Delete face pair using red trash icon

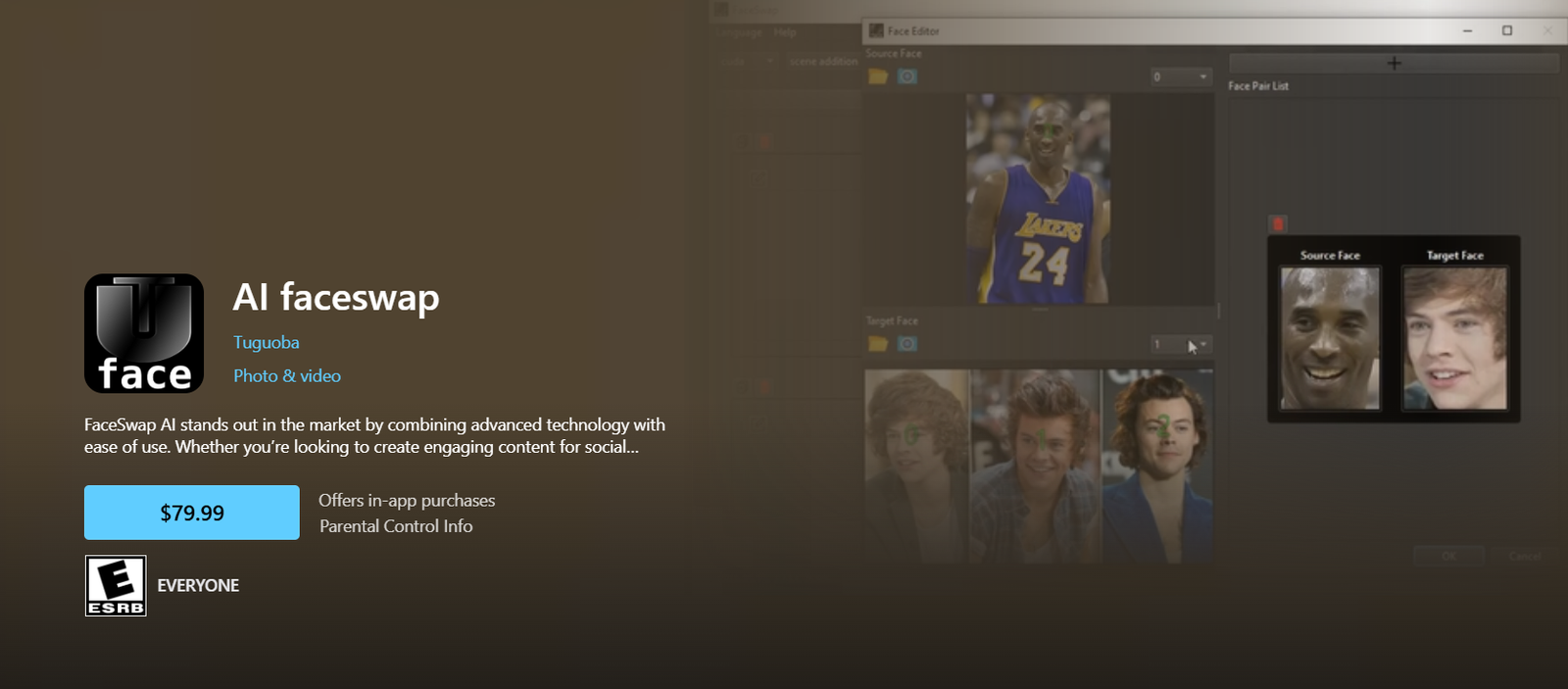pos(1277,223)
